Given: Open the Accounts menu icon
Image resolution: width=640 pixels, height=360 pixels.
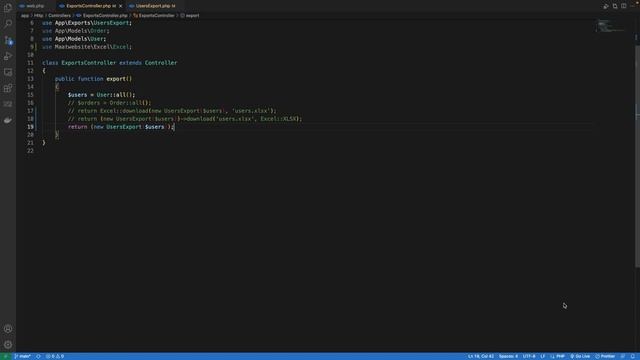Looking at the screenshot, I should (8, 329).
